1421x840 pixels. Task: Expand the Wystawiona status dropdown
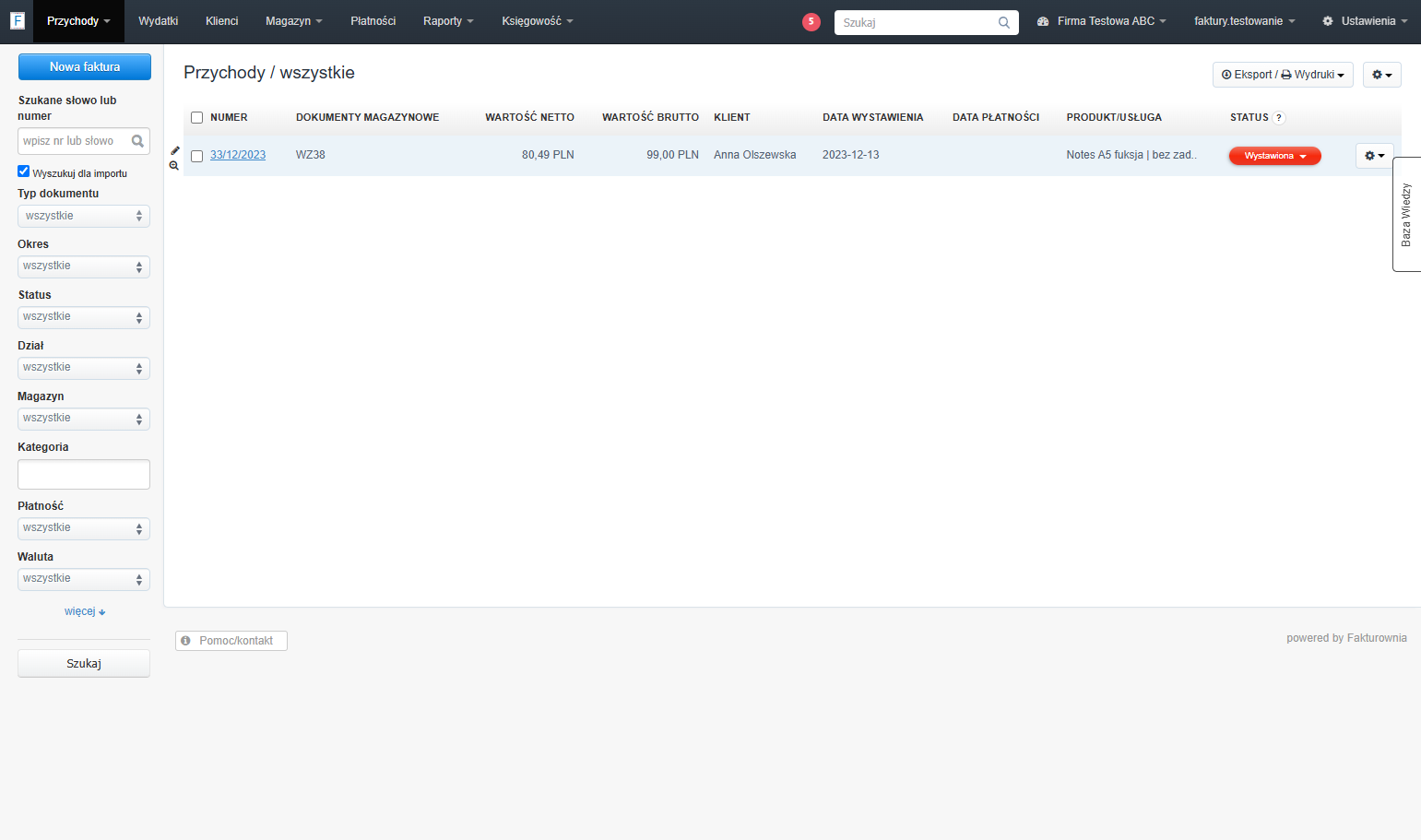click(x=1274, y=156)
